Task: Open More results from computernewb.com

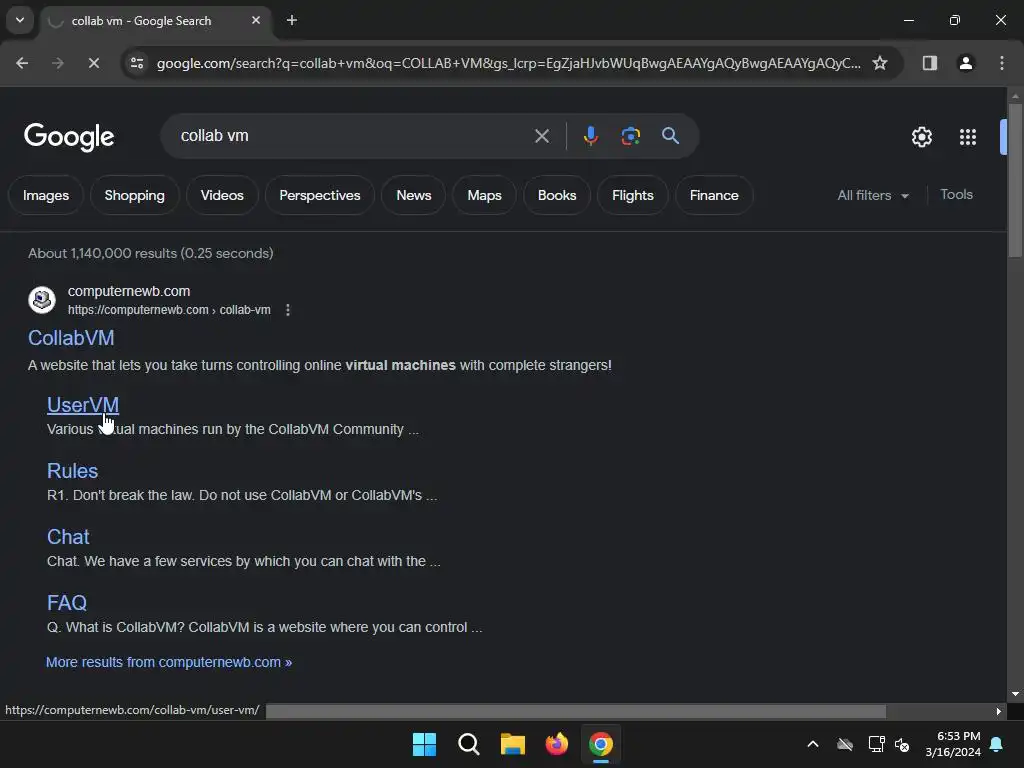Action: coord(168,662)
